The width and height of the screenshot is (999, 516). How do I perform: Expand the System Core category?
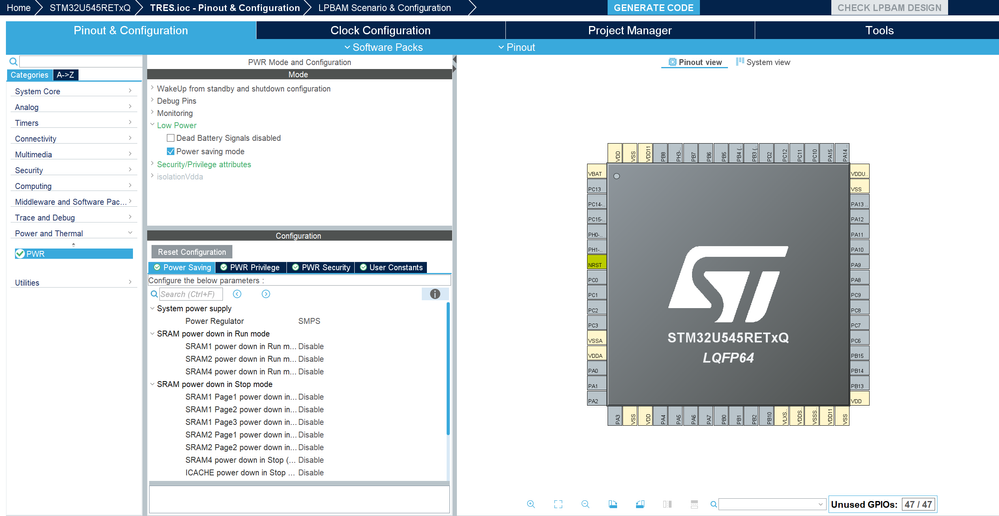point(75,91)
